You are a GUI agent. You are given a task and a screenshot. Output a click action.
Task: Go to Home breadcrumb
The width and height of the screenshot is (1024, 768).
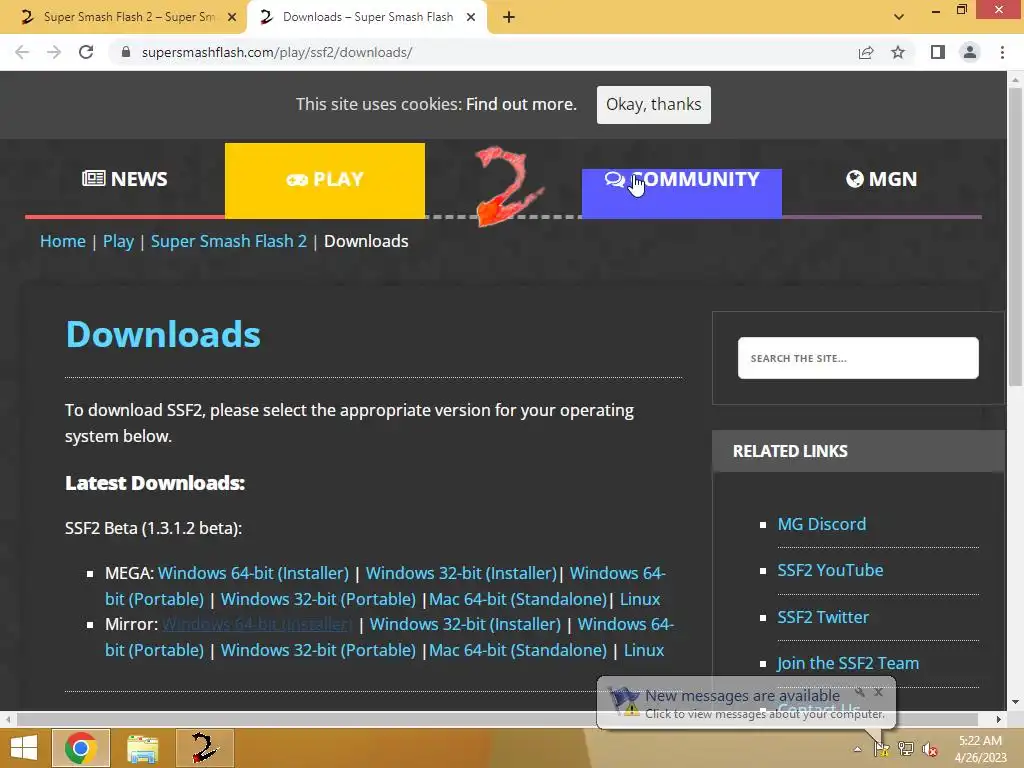pos(63,242)
